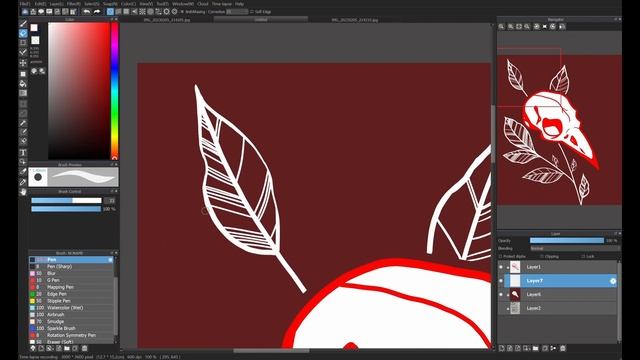The height and width of the screenshot is (360, 640).
Task: Pick a hue on the rainbow hue bar
Action: tap(115, 91)
